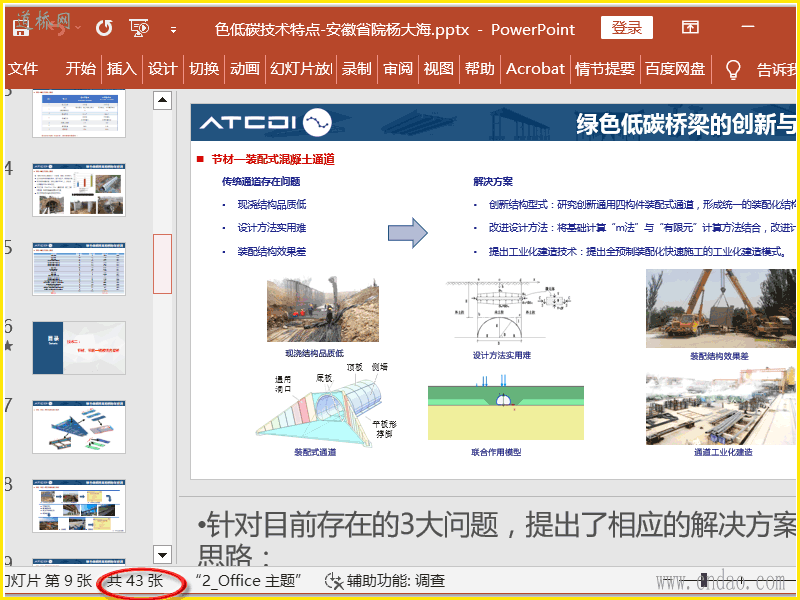Click the bullet 现浇结构品质低
The image size is (800, 600).
coord(272,205)
